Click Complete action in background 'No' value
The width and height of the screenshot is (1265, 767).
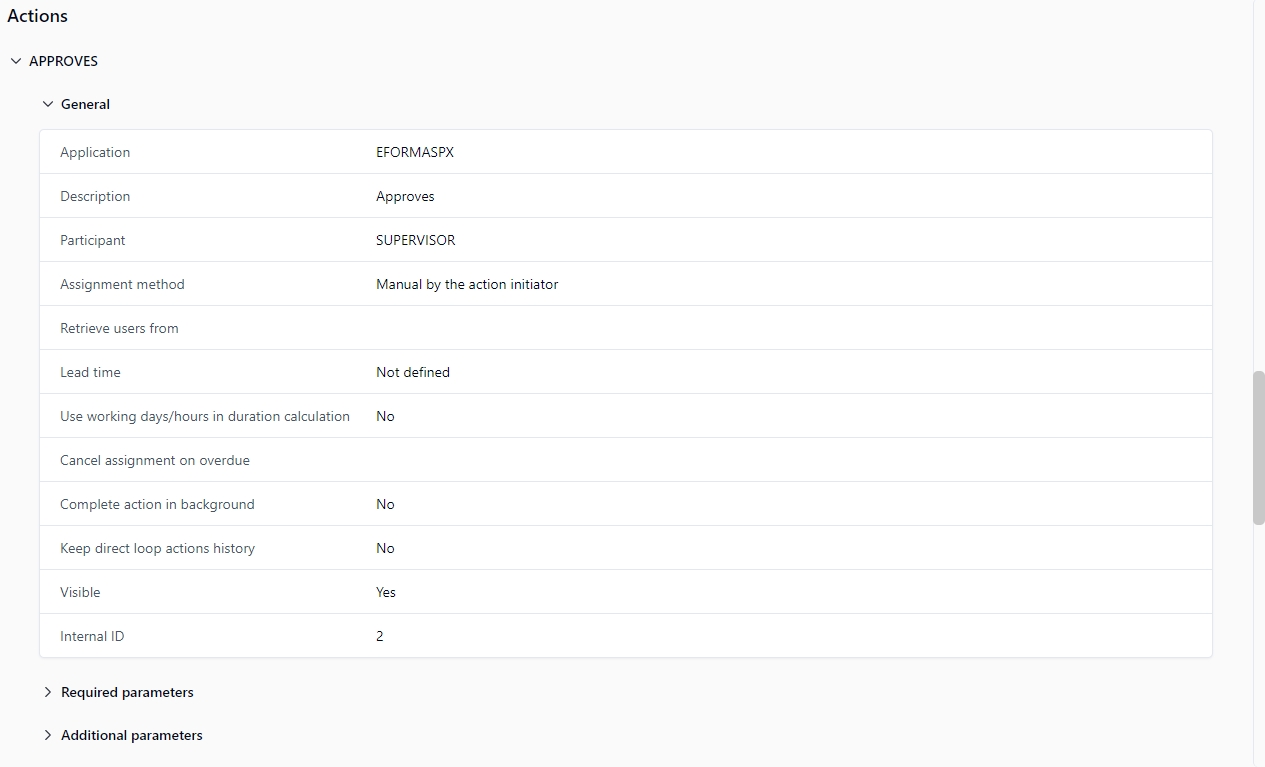385,504
